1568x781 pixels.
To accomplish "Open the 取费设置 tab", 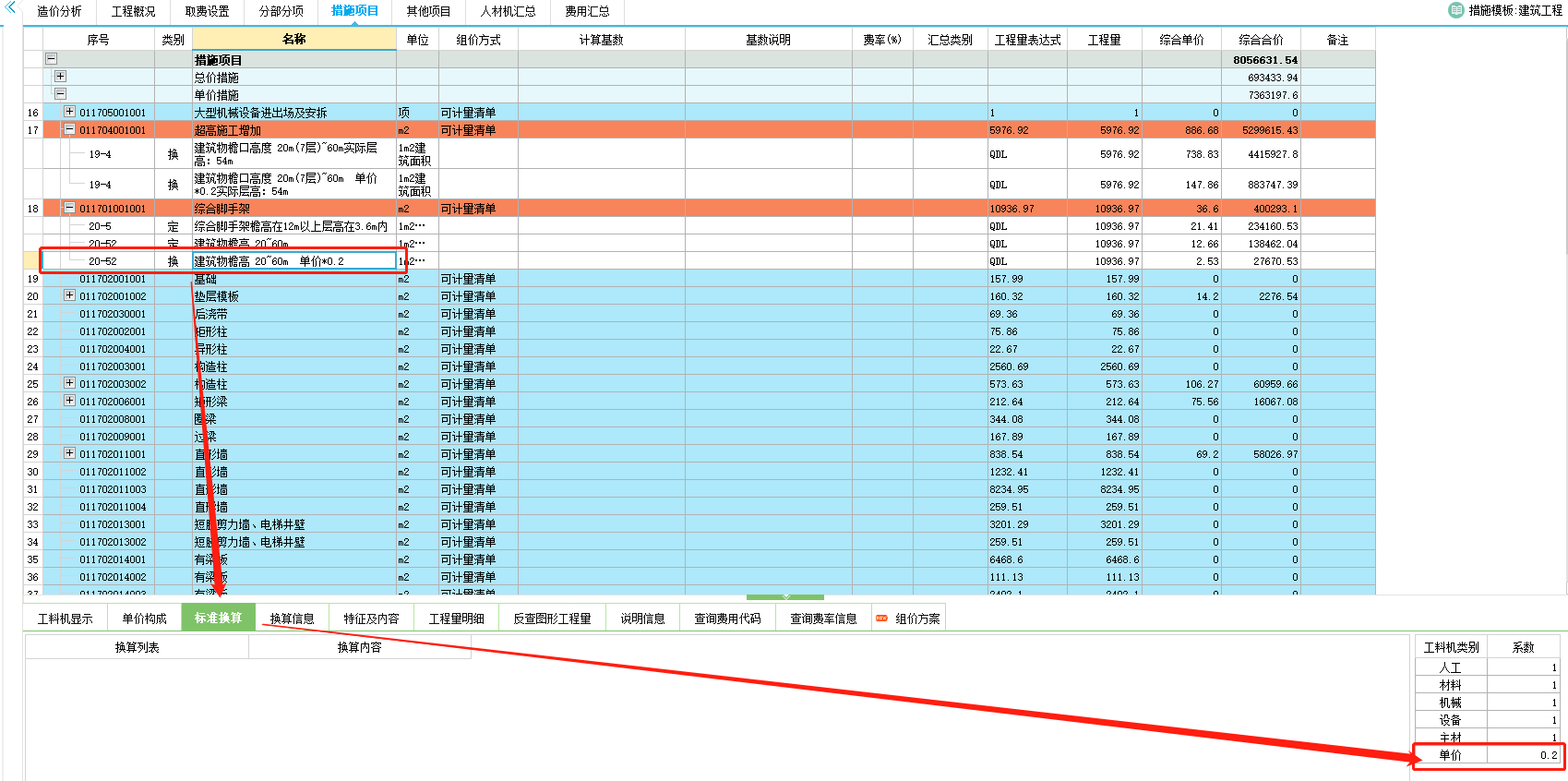I will (207, 11).
